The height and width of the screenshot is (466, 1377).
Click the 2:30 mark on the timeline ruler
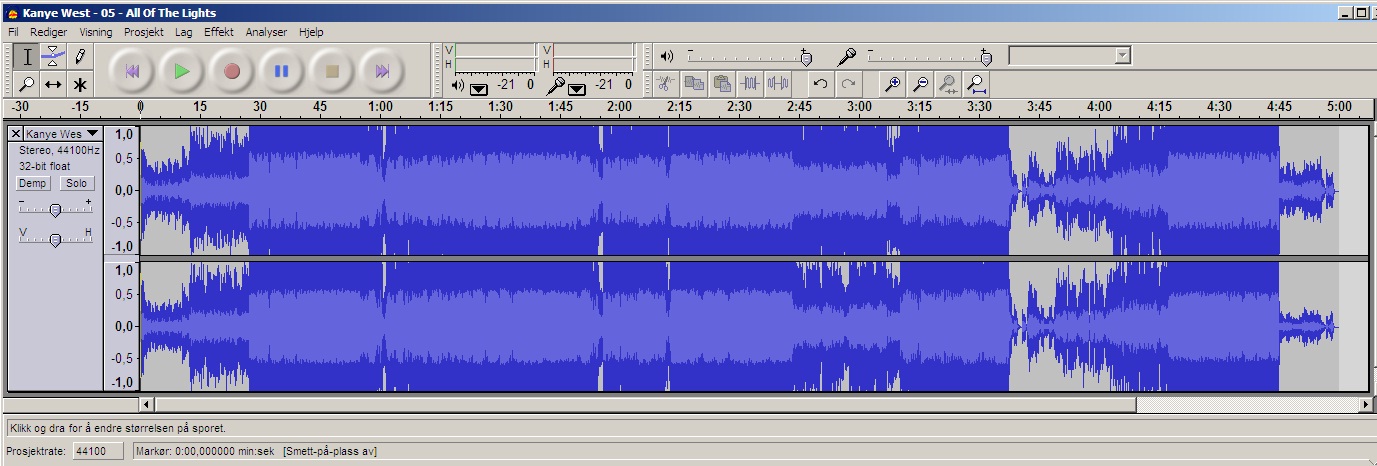(x=739, y=107)
